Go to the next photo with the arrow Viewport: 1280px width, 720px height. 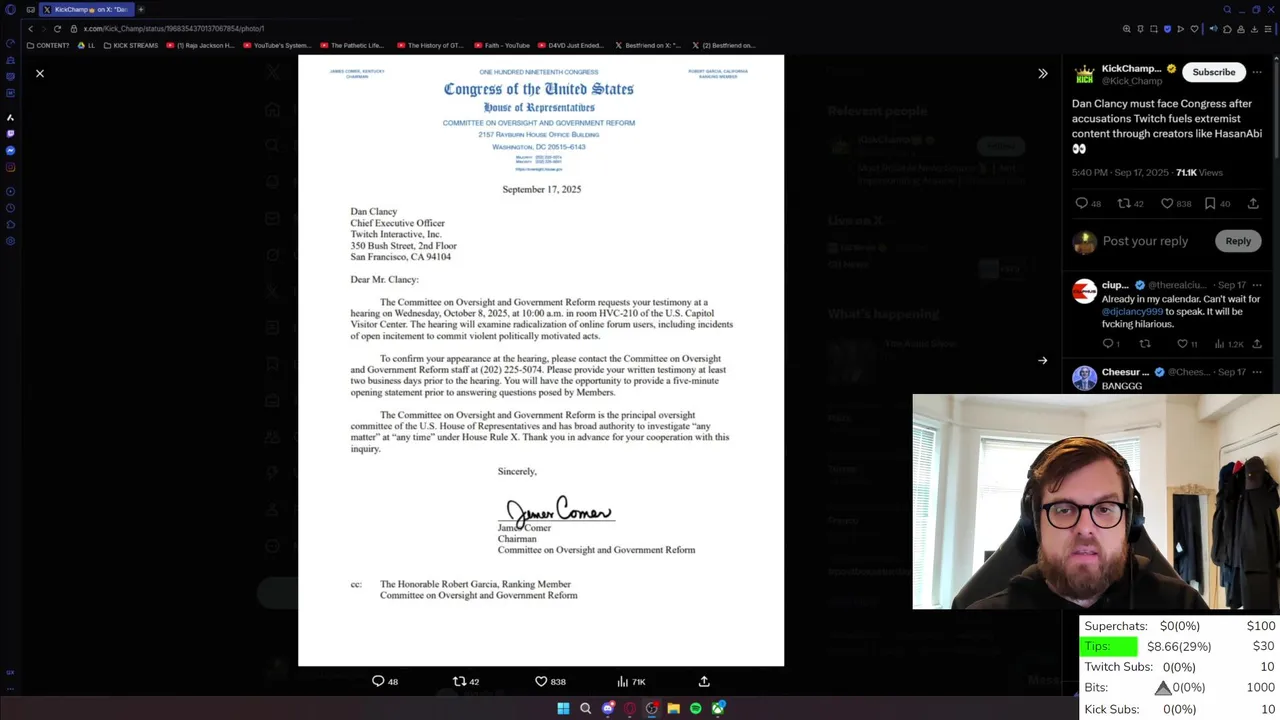pyautogui.click(x=1042, y=361)
